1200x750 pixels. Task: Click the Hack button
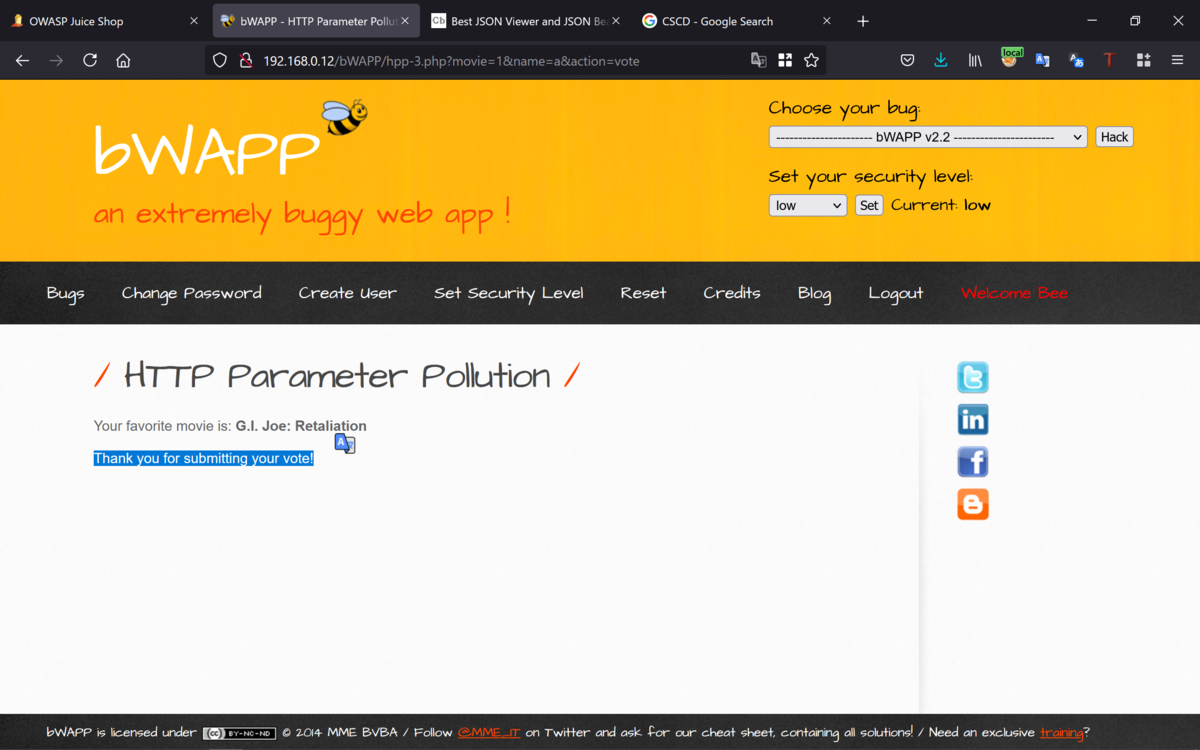tap(1114, 137)
